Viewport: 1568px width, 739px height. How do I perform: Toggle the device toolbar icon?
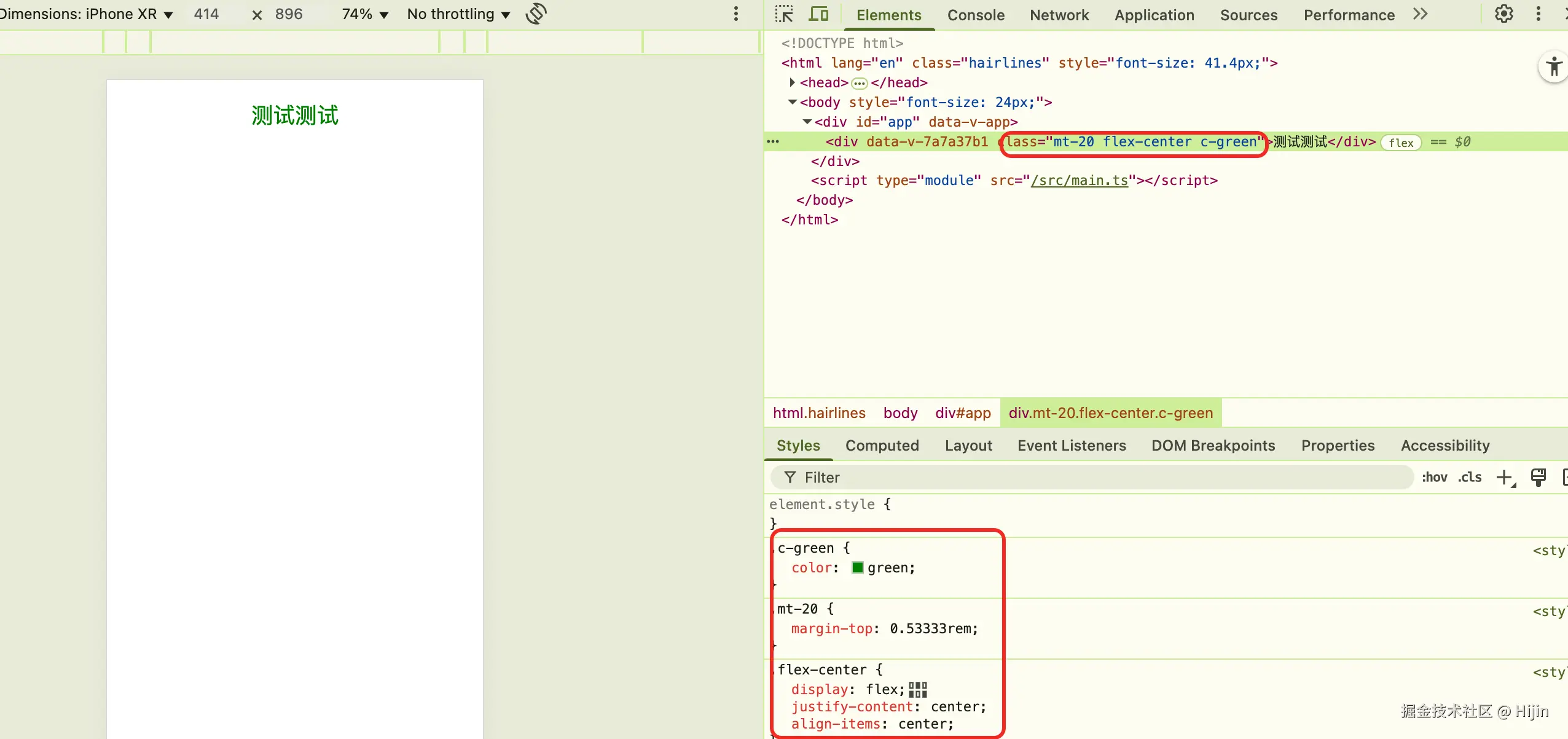pos(818,14)
